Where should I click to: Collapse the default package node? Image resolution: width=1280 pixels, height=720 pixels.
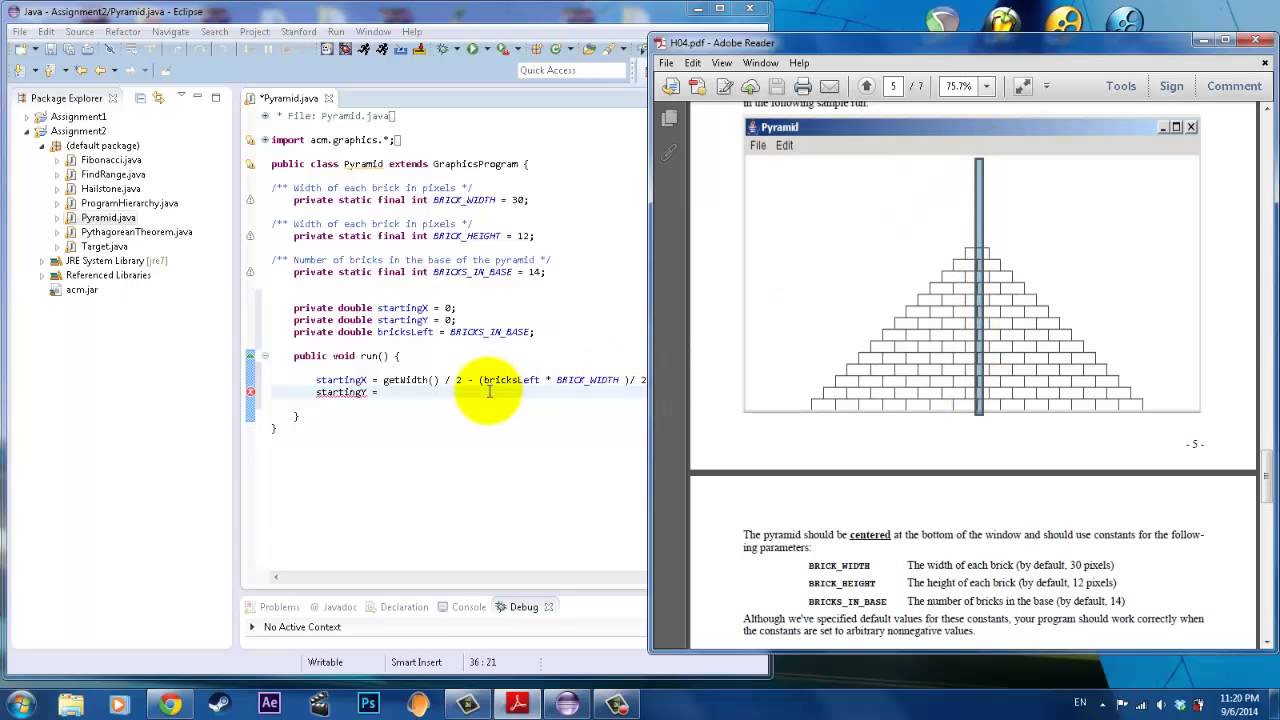[42, 146]
